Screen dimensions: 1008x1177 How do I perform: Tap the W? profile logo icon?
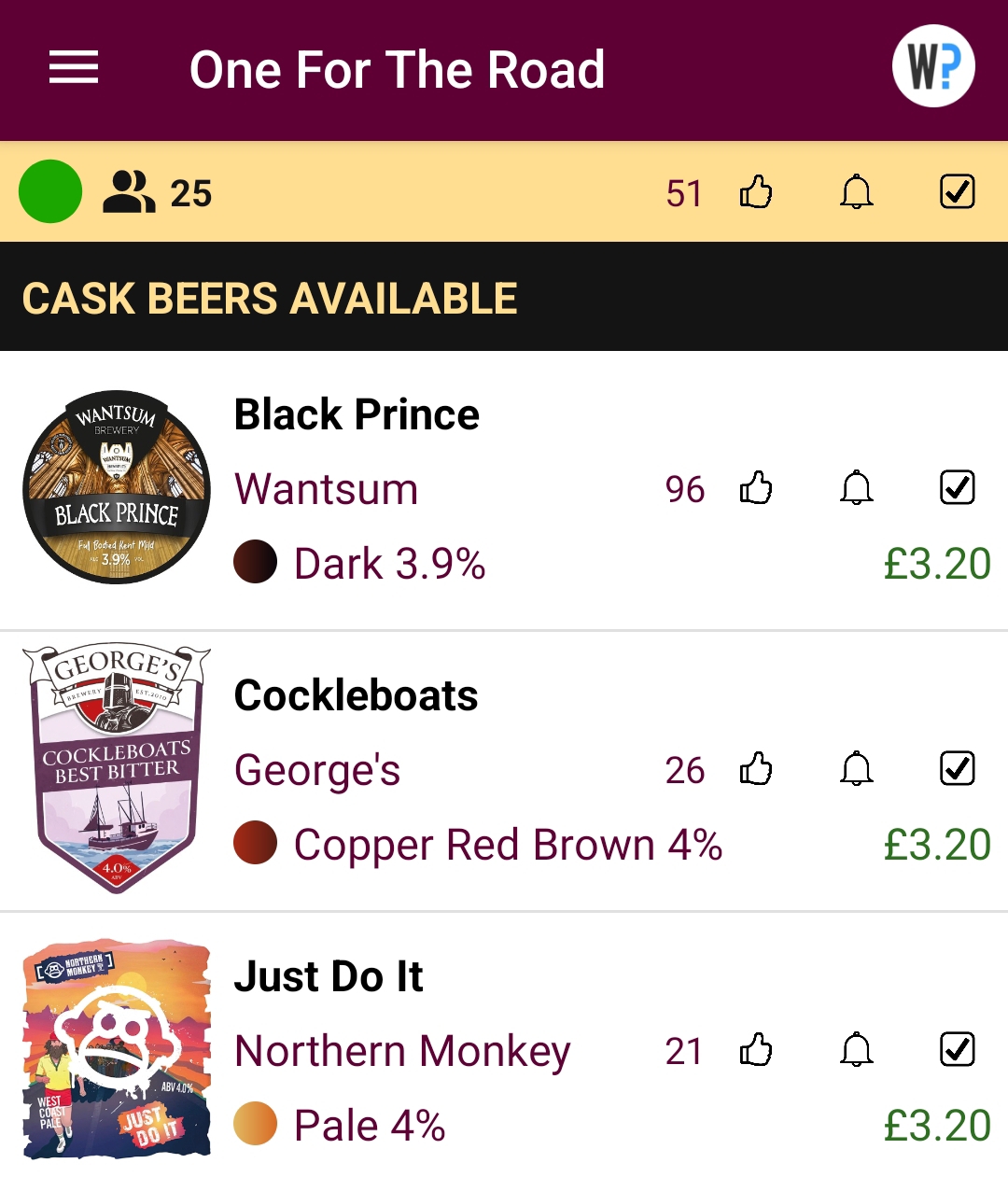click(x=933, y=66)
